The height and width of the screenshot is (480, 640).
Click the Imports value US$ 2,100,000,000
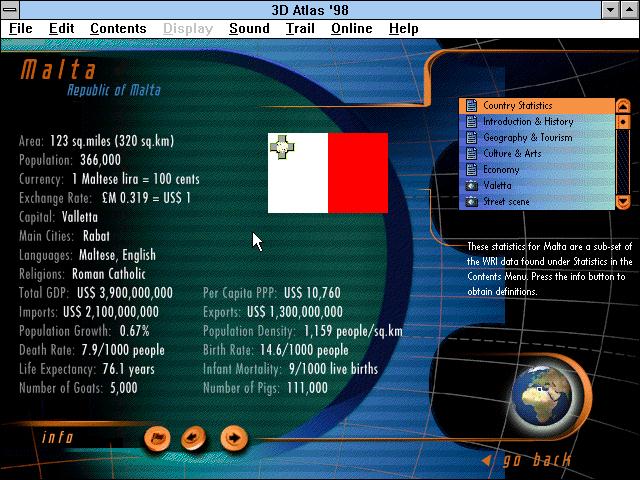111,312
